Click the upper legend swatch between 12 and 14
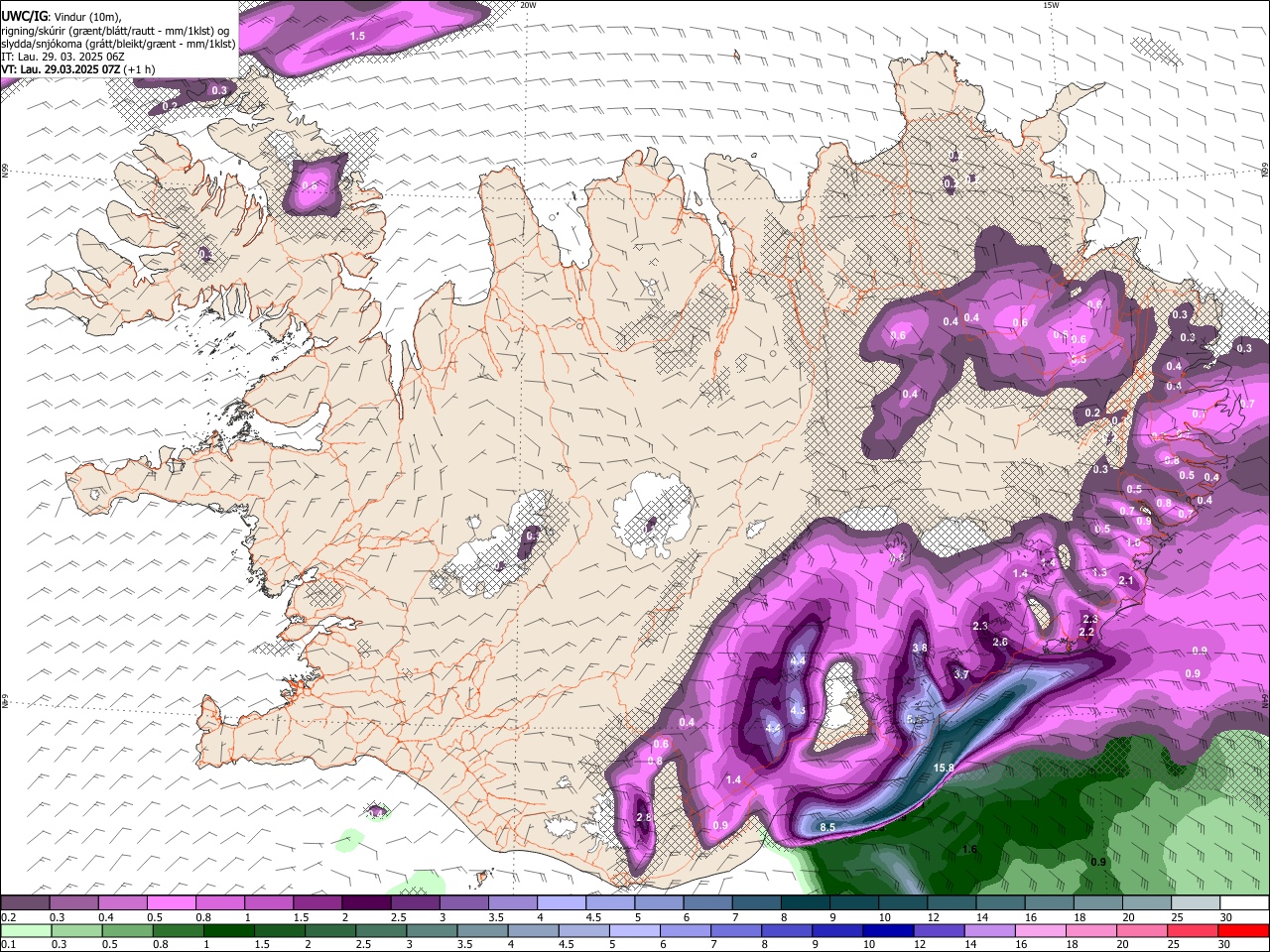This screenshot has width=1270, height=952. tap(952, 903)
